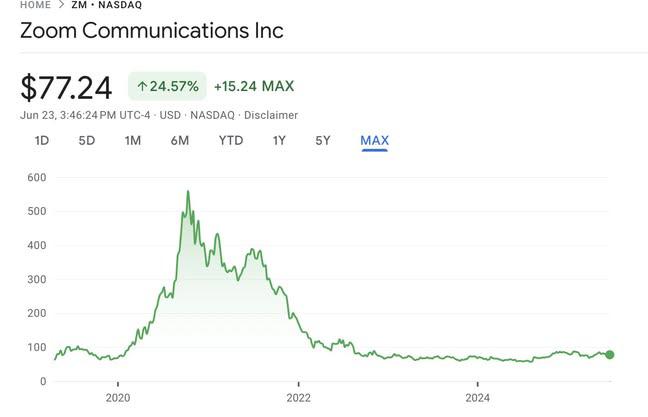Click the breadcrumb chevron after HOME
Screen dimensions: 648x417
pos(62,4)
